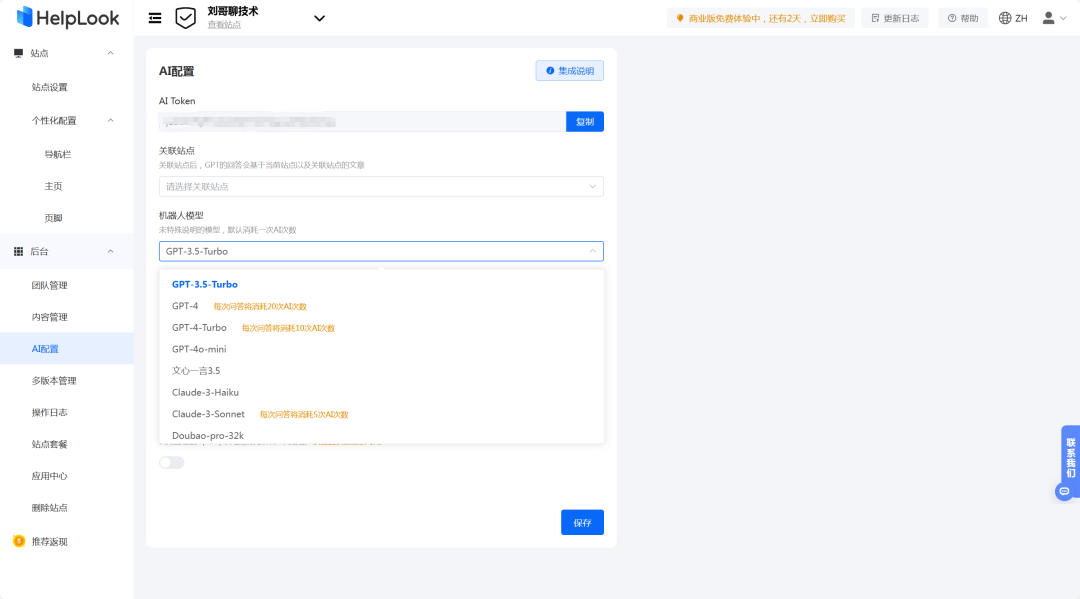Open 站点套餐 page
Image resolution: width=1080 pixels, height=599 pixels.
click(x=50, y=444)
